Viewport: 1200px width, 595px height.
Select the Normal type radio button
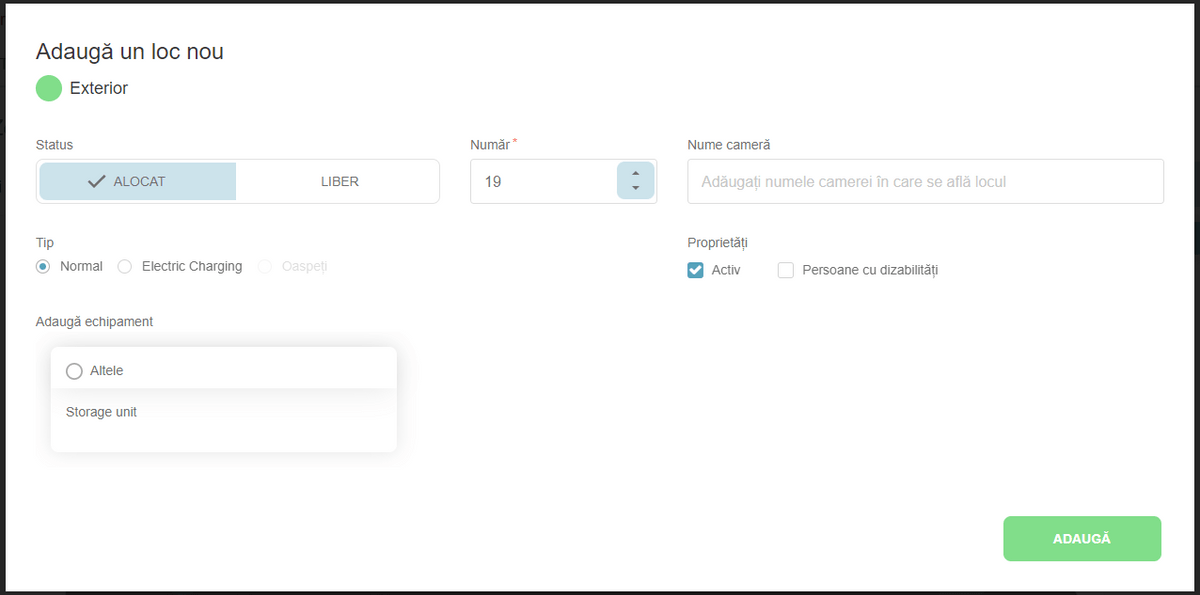[x=43, y=267]
